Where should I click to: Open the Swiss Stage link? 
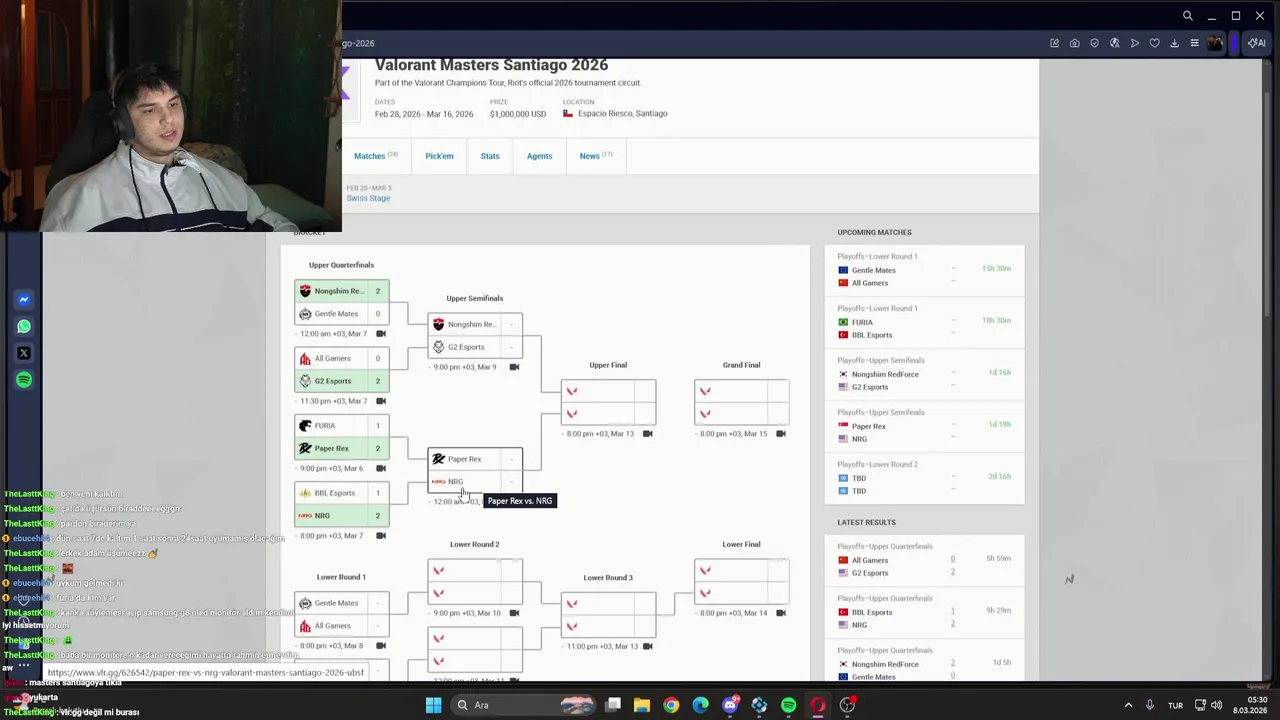coord(368,198)
